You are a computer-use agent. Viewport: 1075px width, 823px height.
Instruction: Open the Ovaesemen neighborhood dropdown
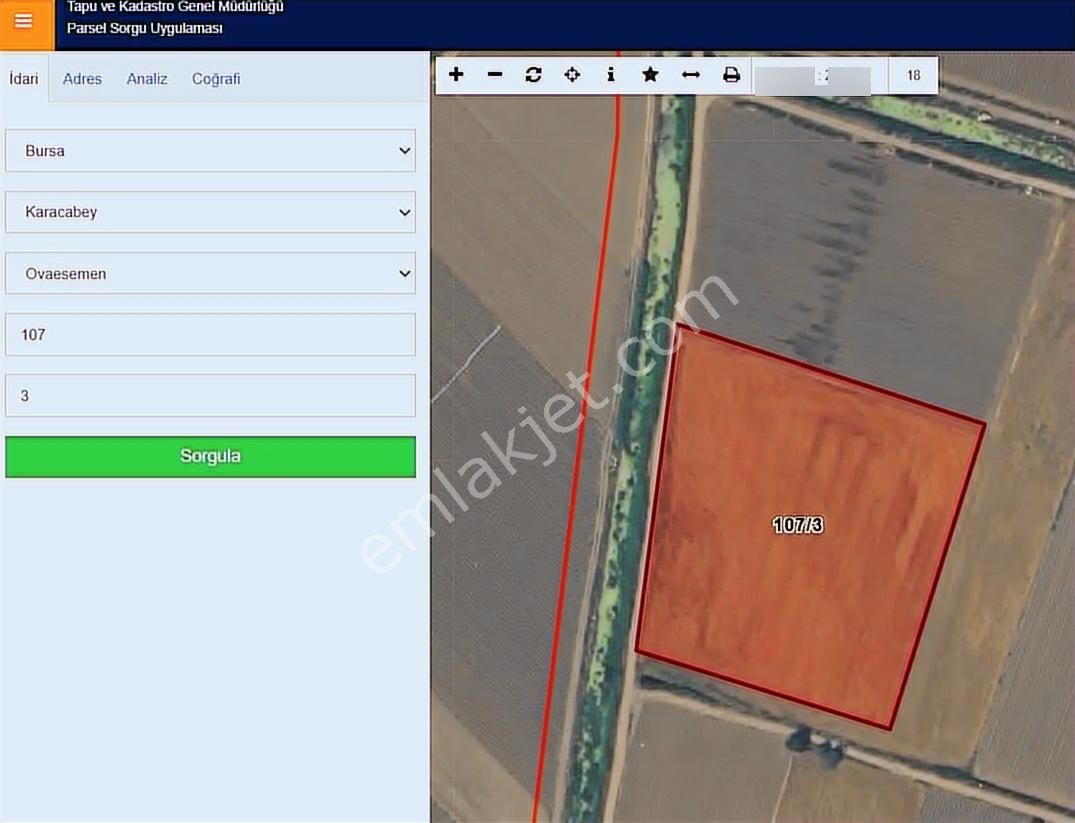[x=210, y=273]
